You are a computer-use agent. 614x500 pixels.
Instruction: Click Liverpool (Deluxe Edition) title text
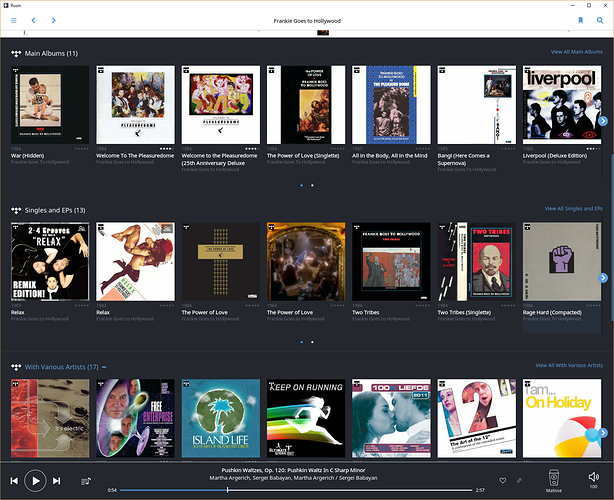point(555,155)
